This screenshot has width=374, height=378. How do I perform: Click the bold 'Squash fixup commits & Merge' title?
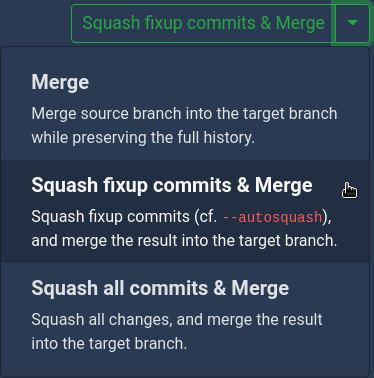click(x=172, y=185)
